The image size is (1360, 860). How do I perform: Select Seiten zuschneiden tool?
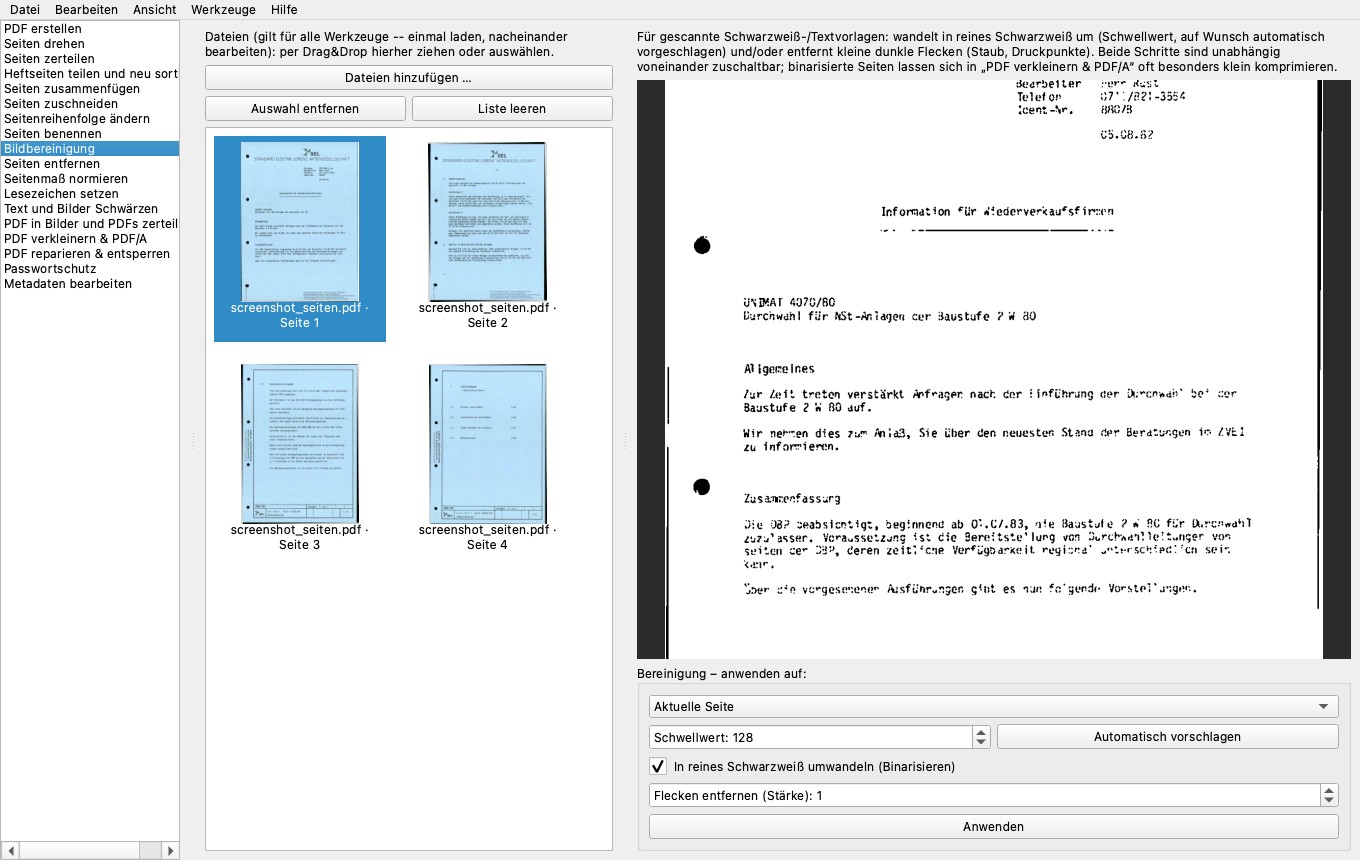pyautogui.click(x=90, y=104)
